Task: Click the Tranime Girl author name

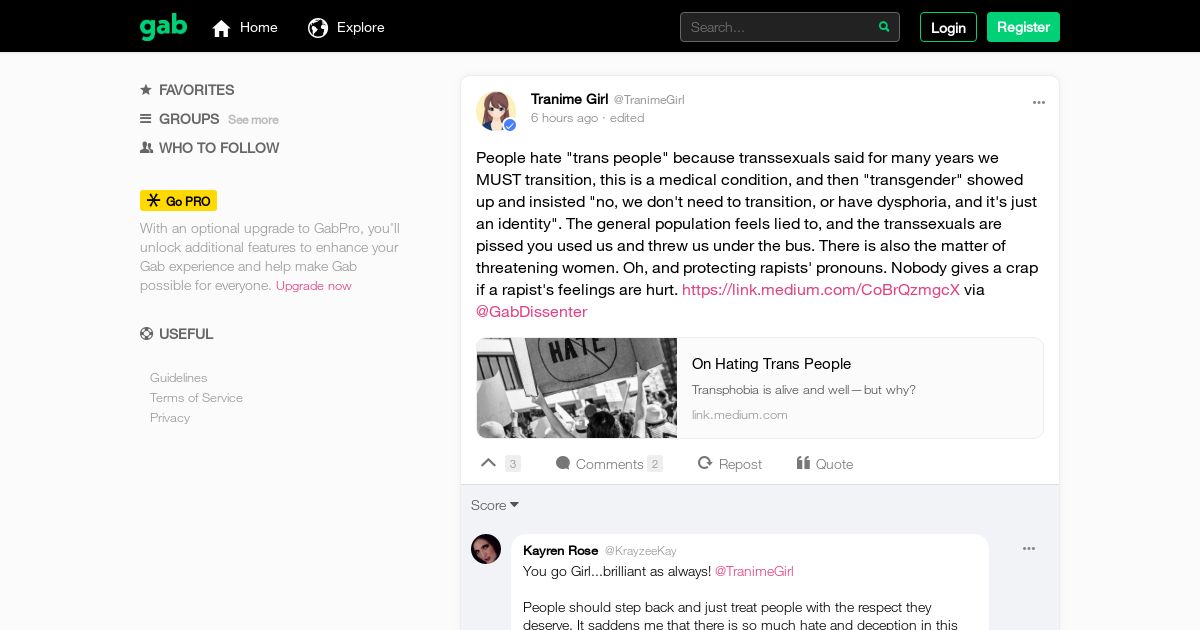Action: 569,99
